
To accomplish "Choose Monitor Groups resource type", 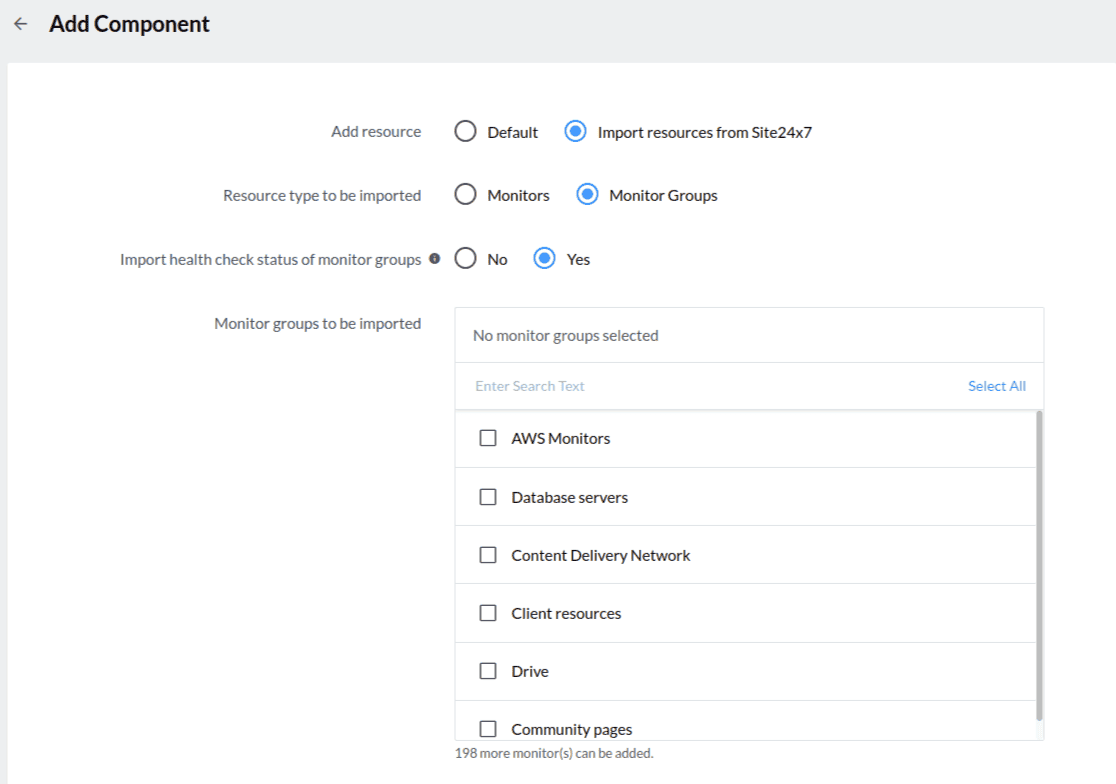I will 587,195.
